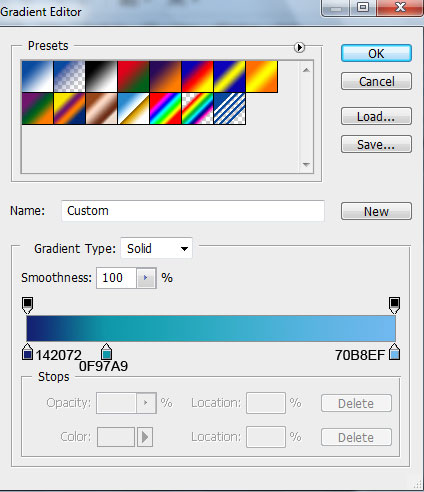The image size is (424, 492).
Task: Pick the blue striped transparent preset
Action: coord(230,109)
